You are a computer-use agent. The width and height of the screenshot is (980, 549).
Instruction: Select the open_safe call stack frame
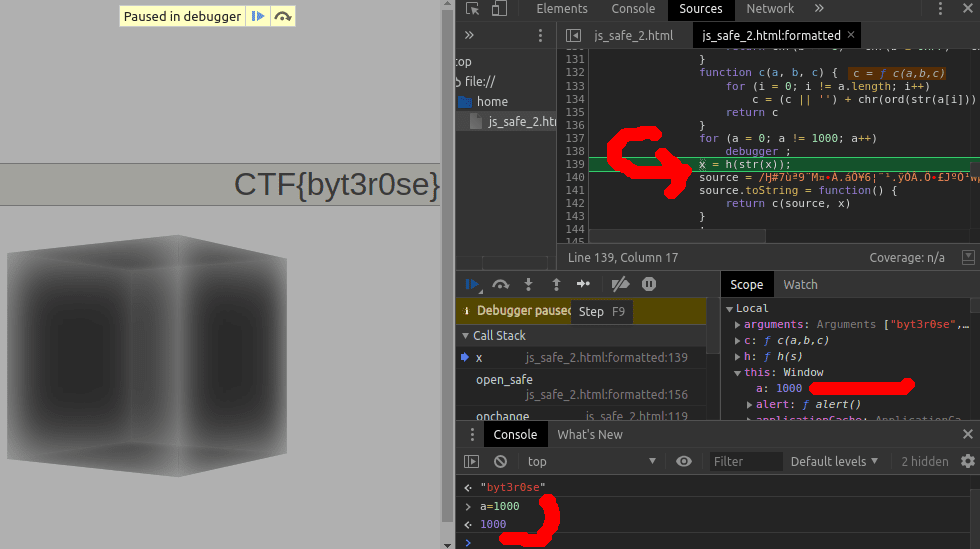click(x=581, y=387)
